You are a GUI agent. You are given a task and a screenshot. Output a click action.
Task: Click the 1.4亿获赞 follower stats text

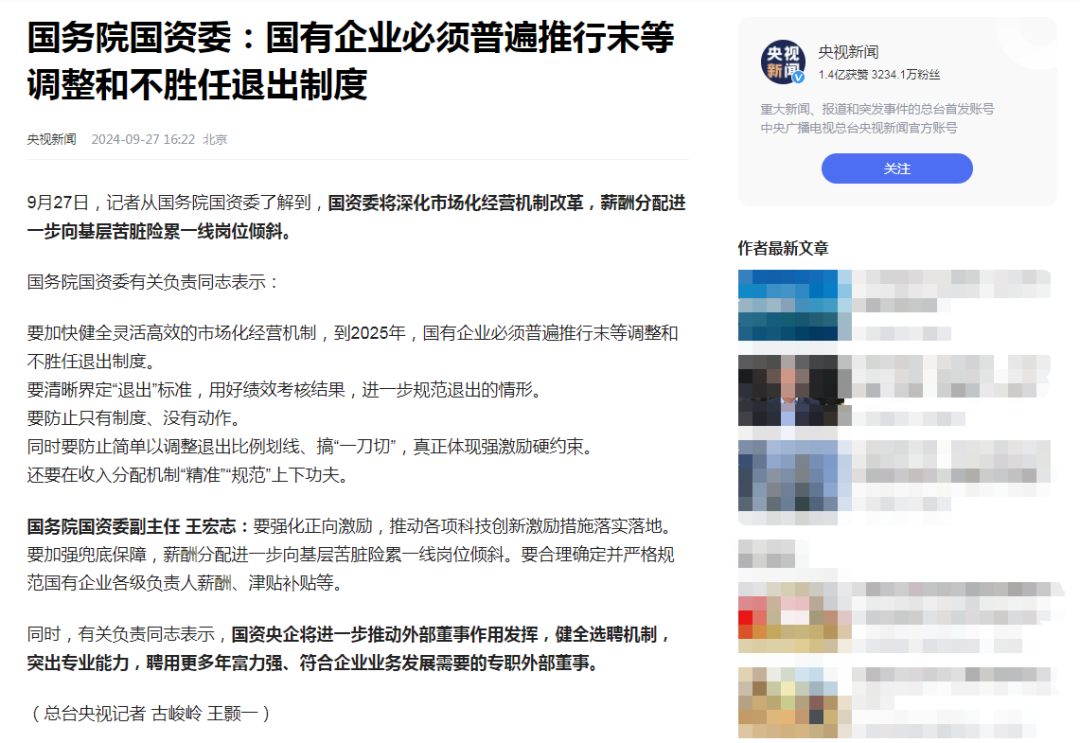[879, 74]
